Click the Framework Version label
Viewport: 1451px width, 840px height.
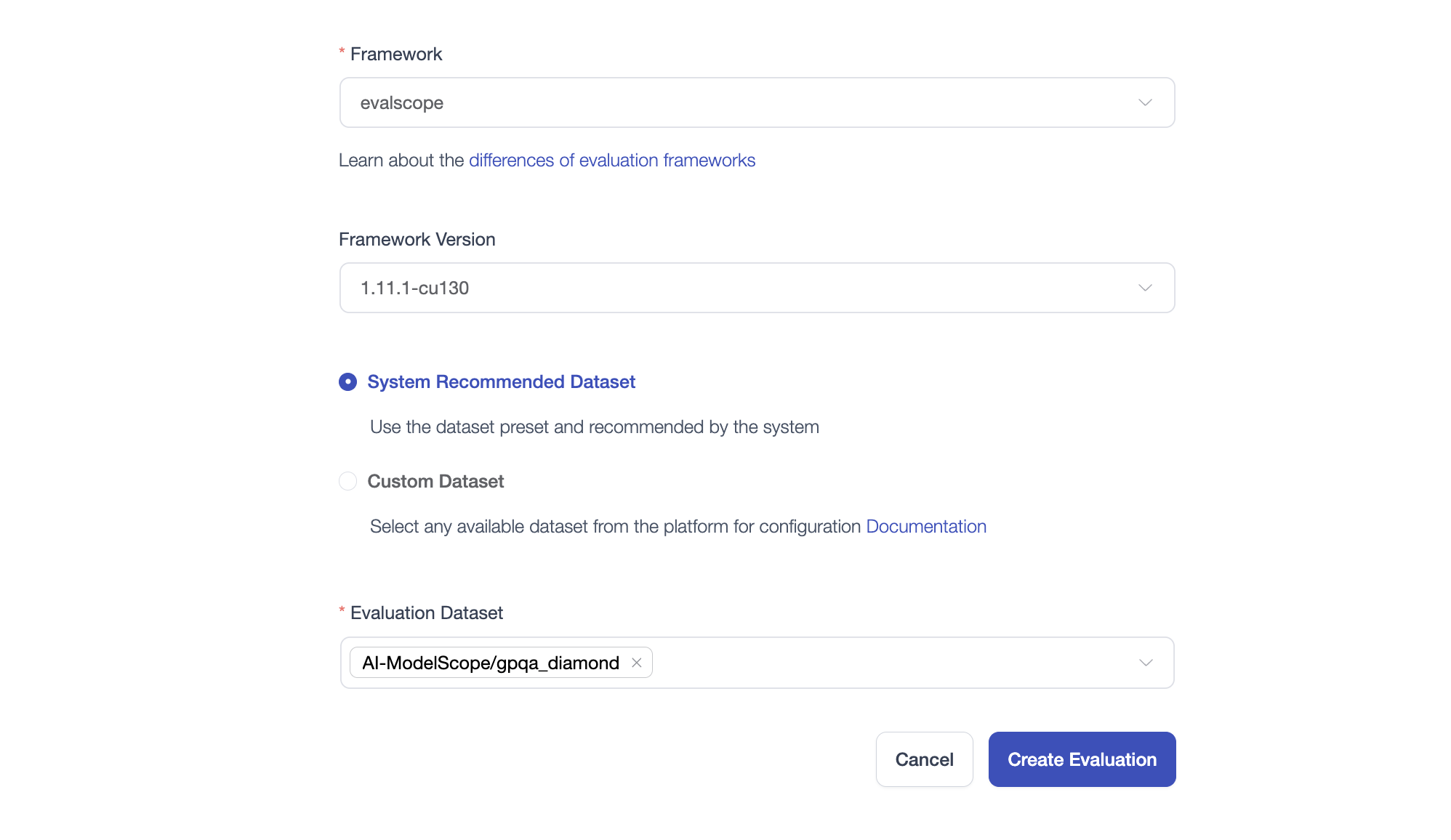coord(417,239)
